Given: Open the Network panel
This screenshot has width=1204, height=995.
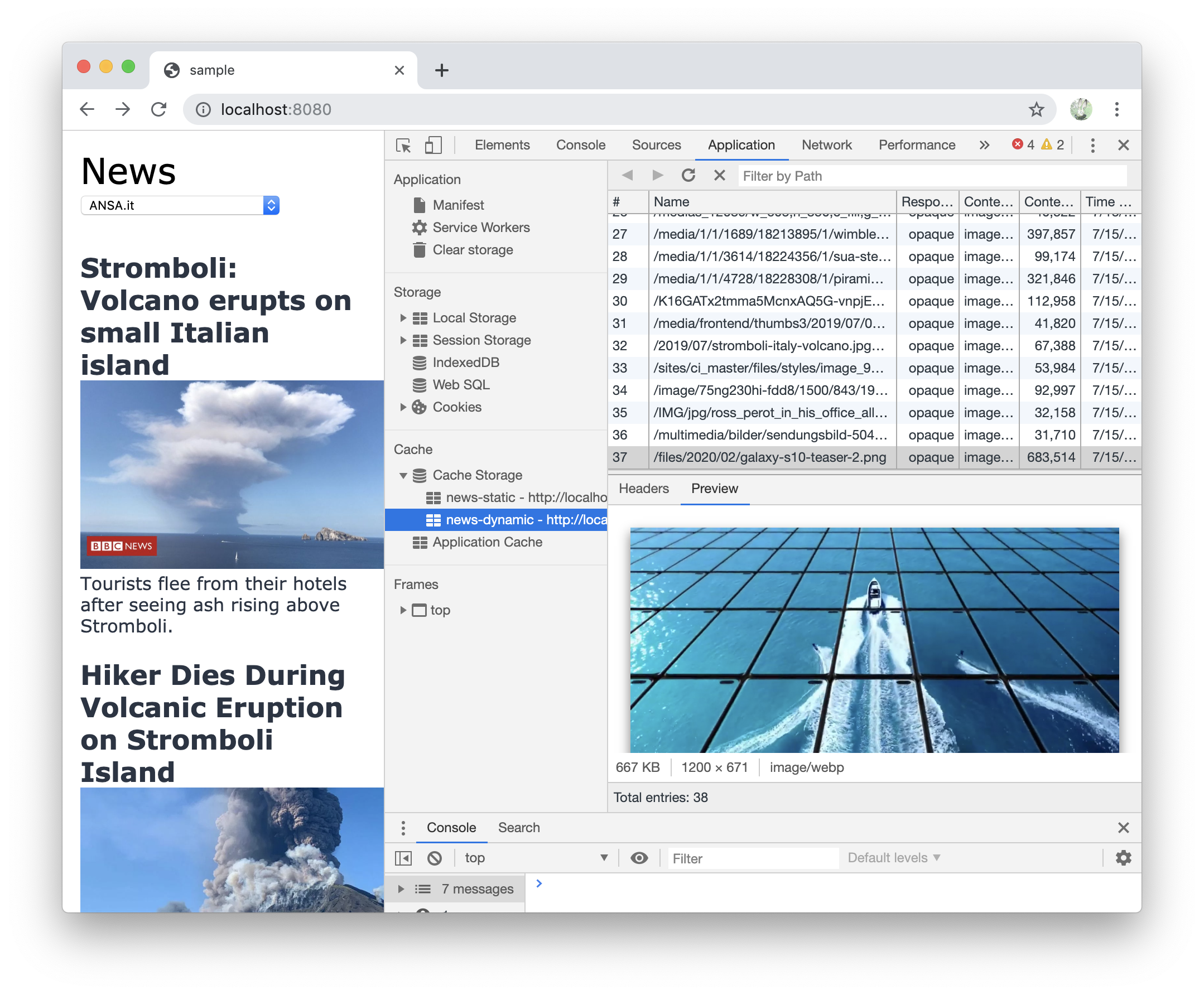Looking at the screenshot, I should pyautogui.click(x=826, y=145).
